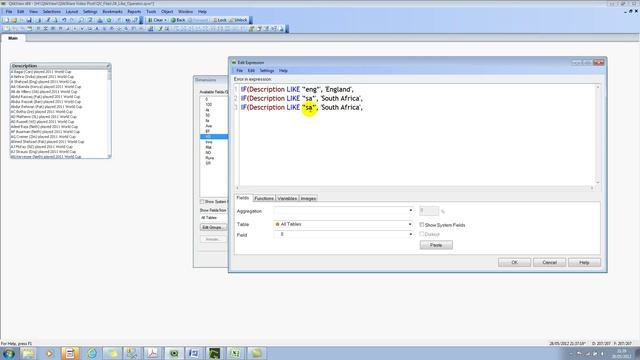This screenshot has height=360, width=640.
Task: Open Edit menu in Edit Expression dialog
Action: [251, 71]
